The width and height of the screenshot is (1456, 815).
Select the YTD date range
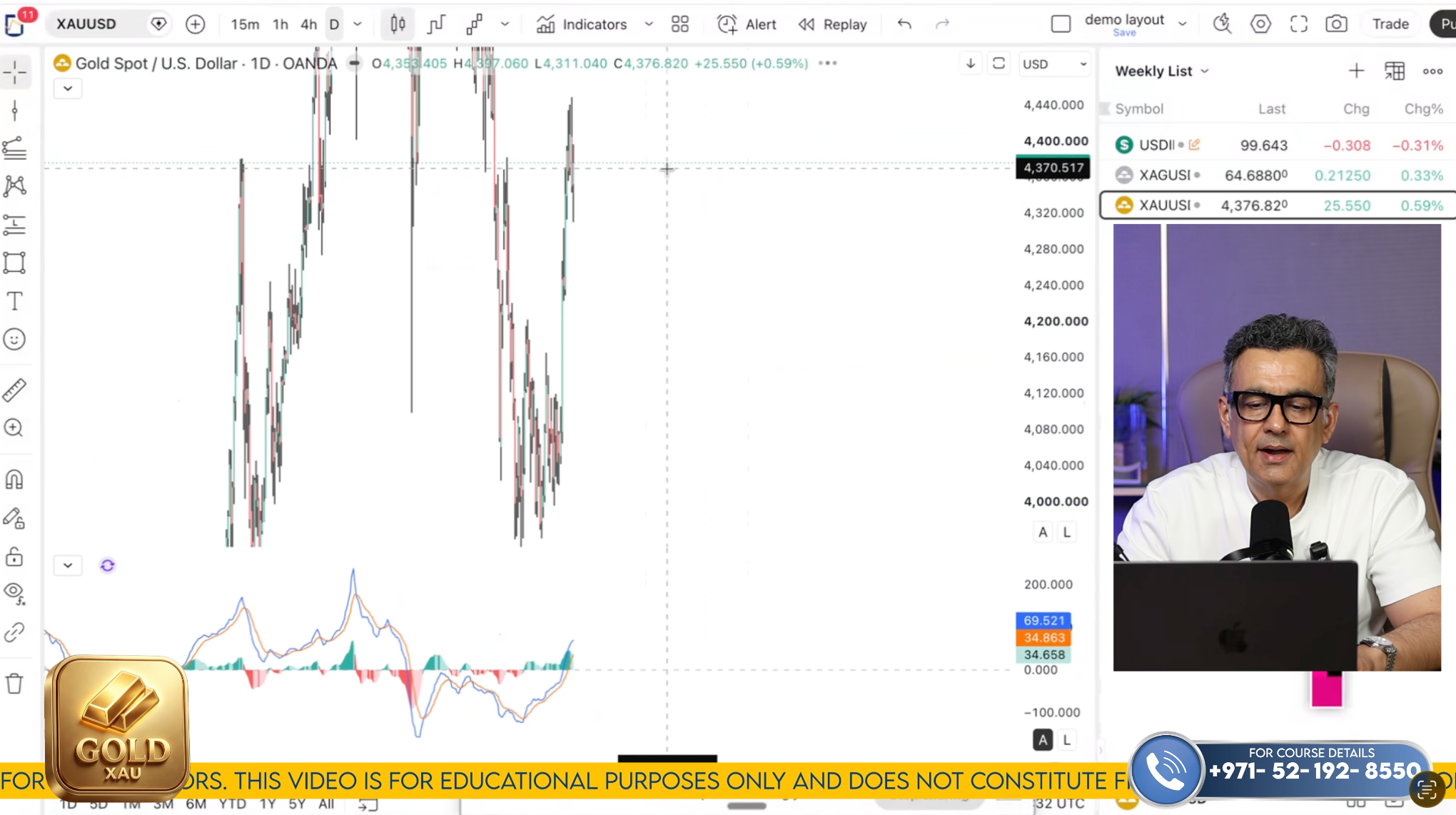tap(232, 804)
